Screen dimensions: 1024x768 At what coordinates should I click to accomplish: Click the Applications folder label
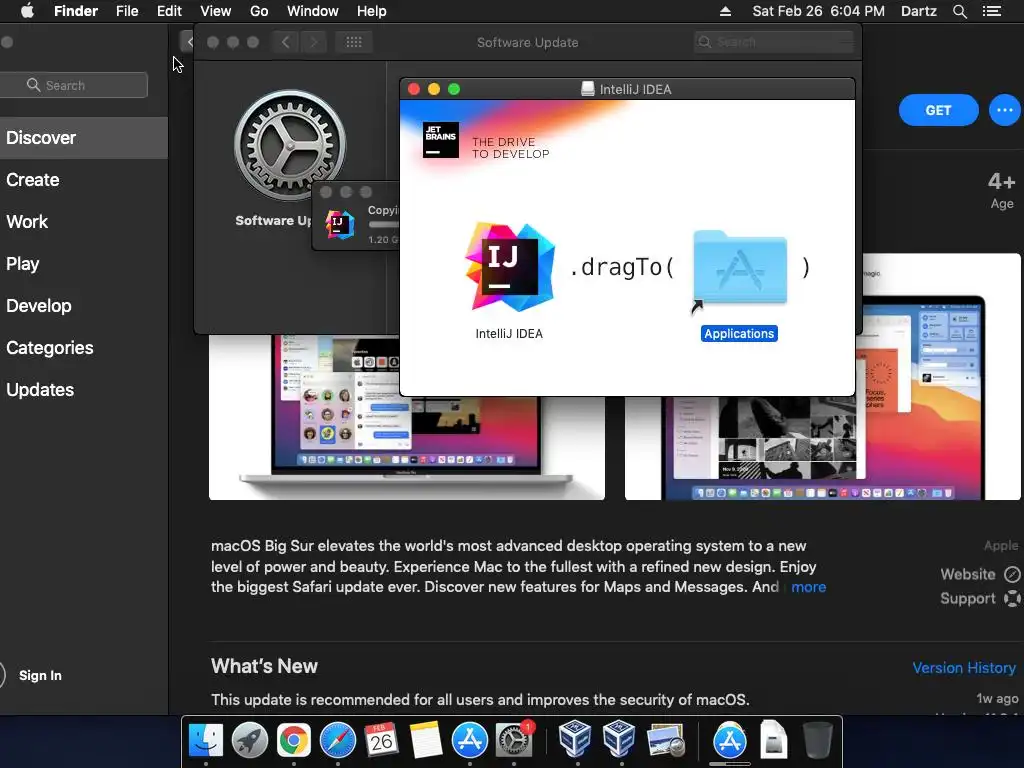(739, 334)
